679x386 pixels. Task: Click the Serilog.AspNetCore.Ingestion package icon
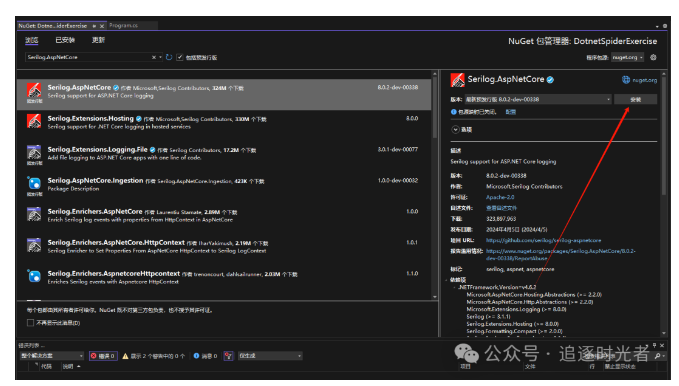pyautogui.click(x=34, y=183)
